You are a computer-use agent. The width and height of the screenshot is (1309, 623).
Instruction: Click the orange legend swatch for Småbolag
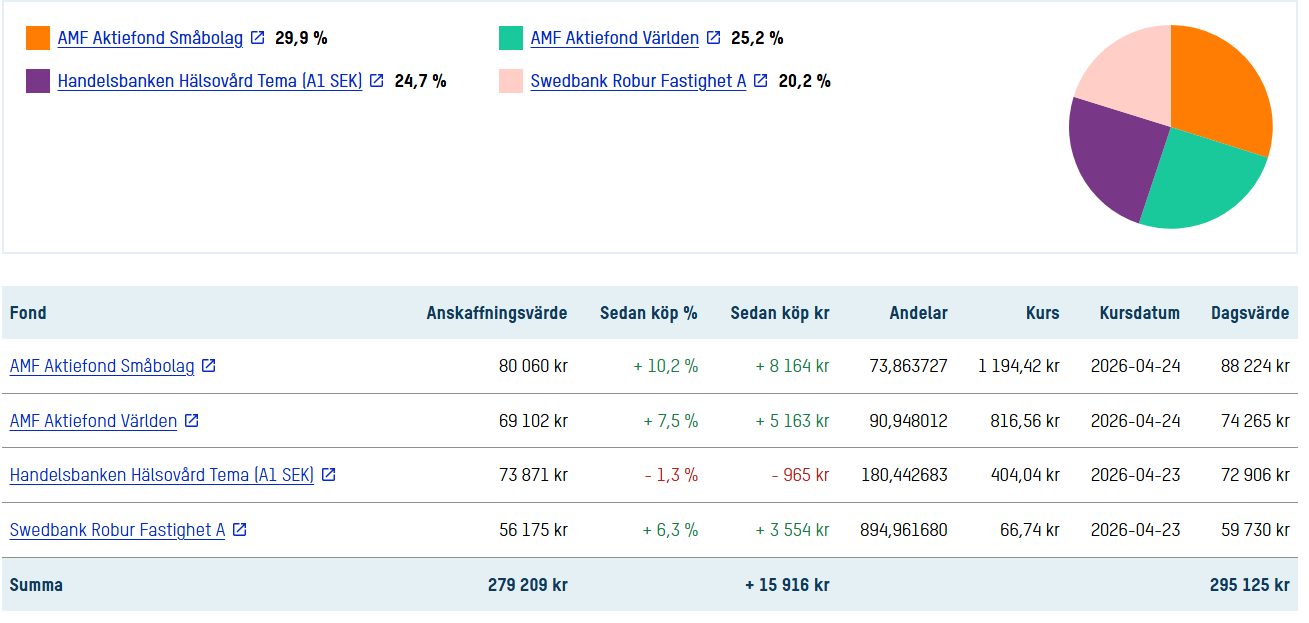pyautogui.click(x=38, y=38)
